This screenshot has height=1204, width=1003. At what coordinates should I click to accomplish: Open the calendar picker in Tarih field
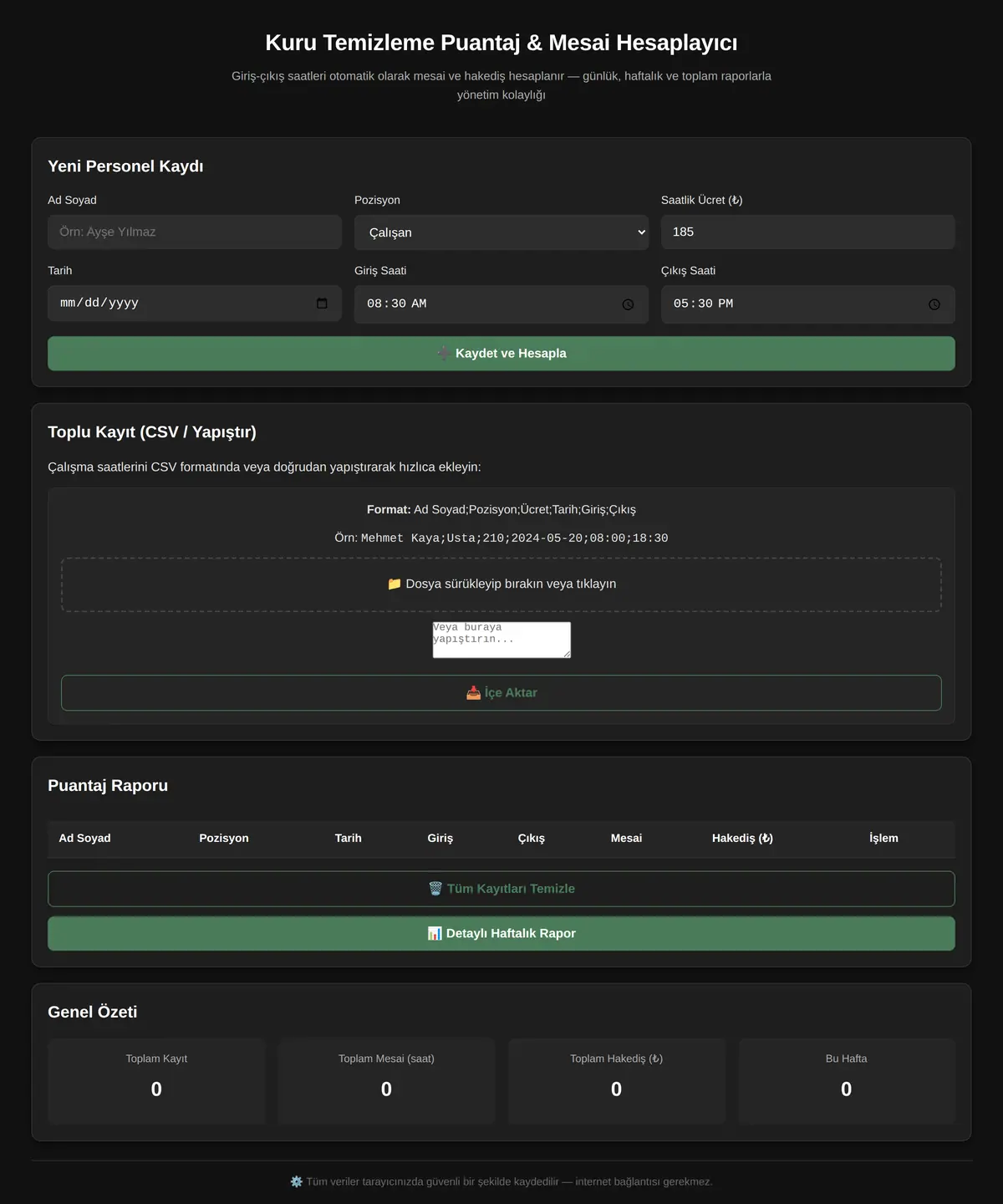click(x=322, y=304)
